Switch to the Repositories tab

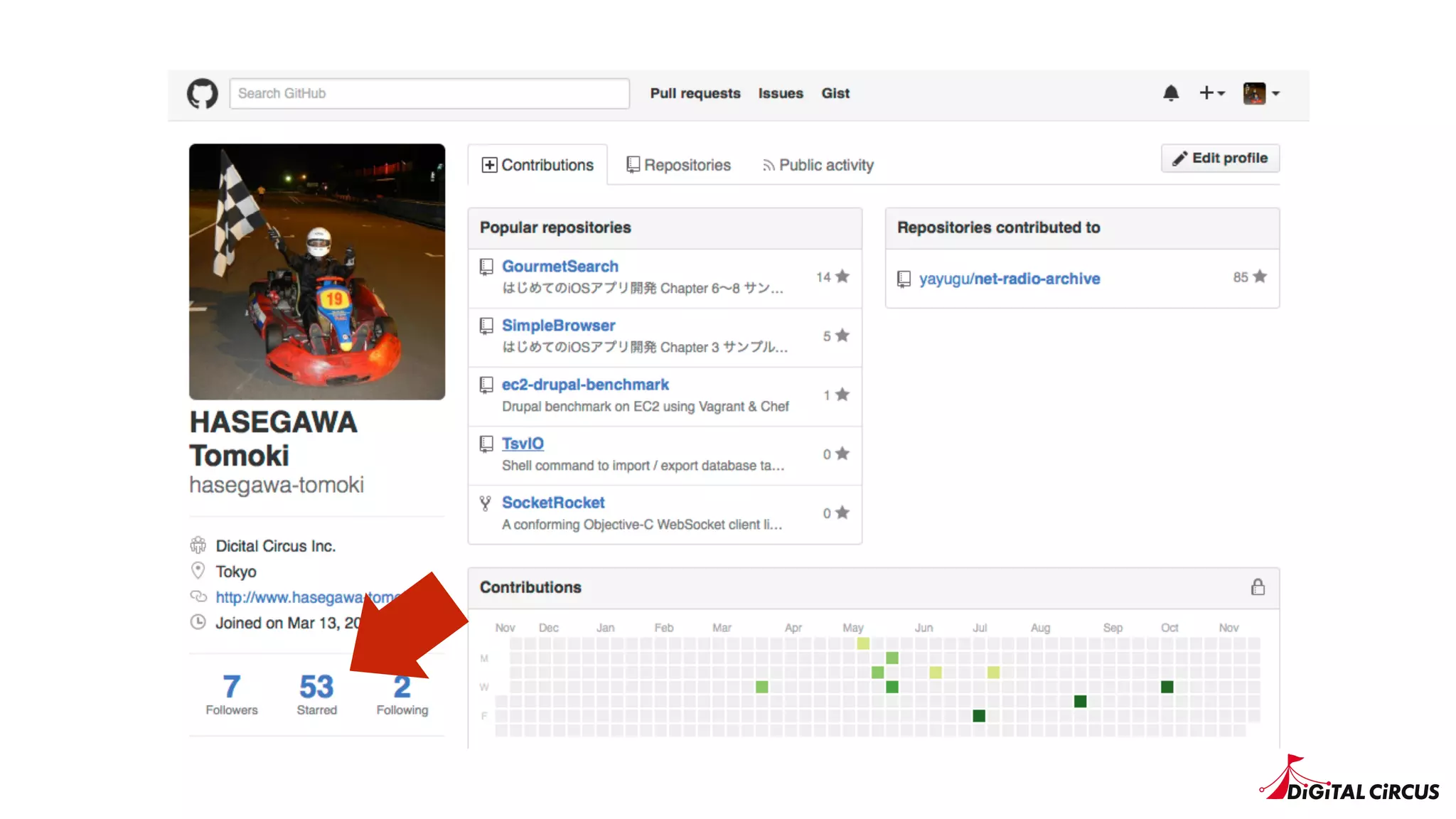(678, 165)
